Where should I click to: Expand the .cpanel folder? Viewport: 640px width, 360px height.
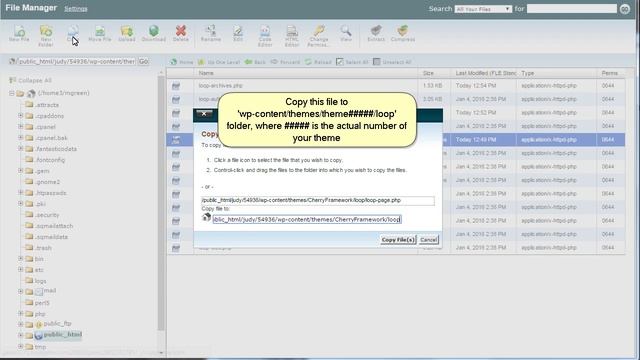20,127
